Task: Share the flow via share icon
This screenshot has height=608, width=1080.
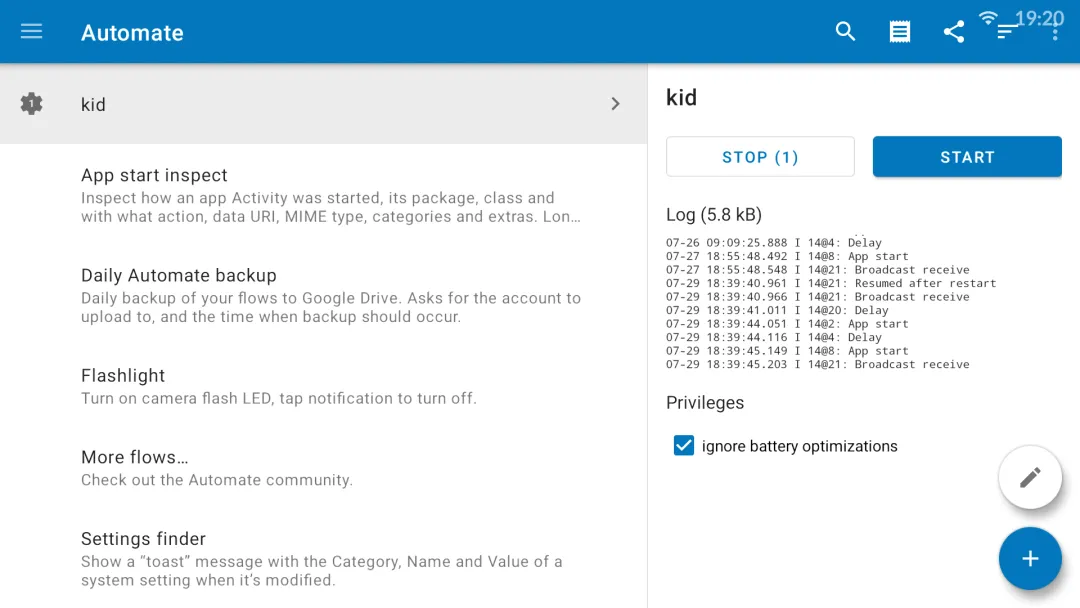Action: [x=953, y=32]
